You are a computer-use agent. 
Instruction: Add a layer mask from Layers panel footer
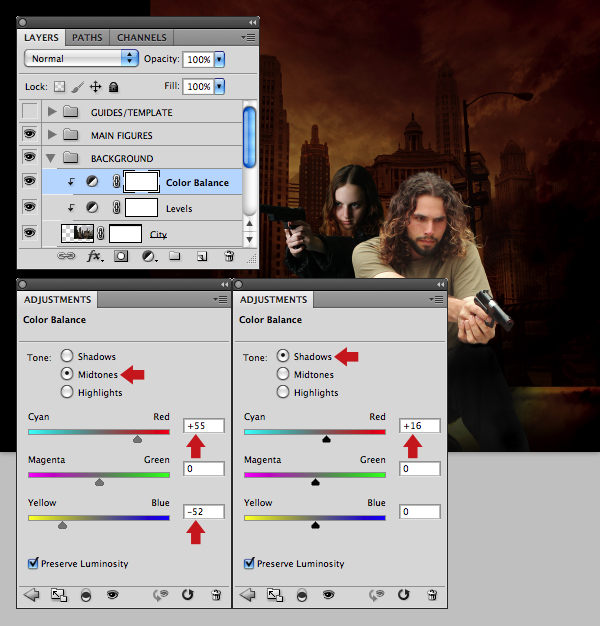121,256
